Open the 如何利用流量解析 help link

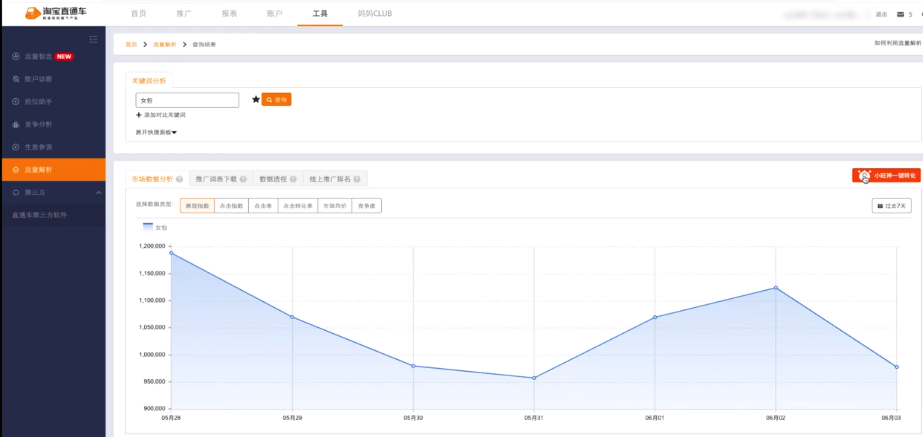coord(897,44)
